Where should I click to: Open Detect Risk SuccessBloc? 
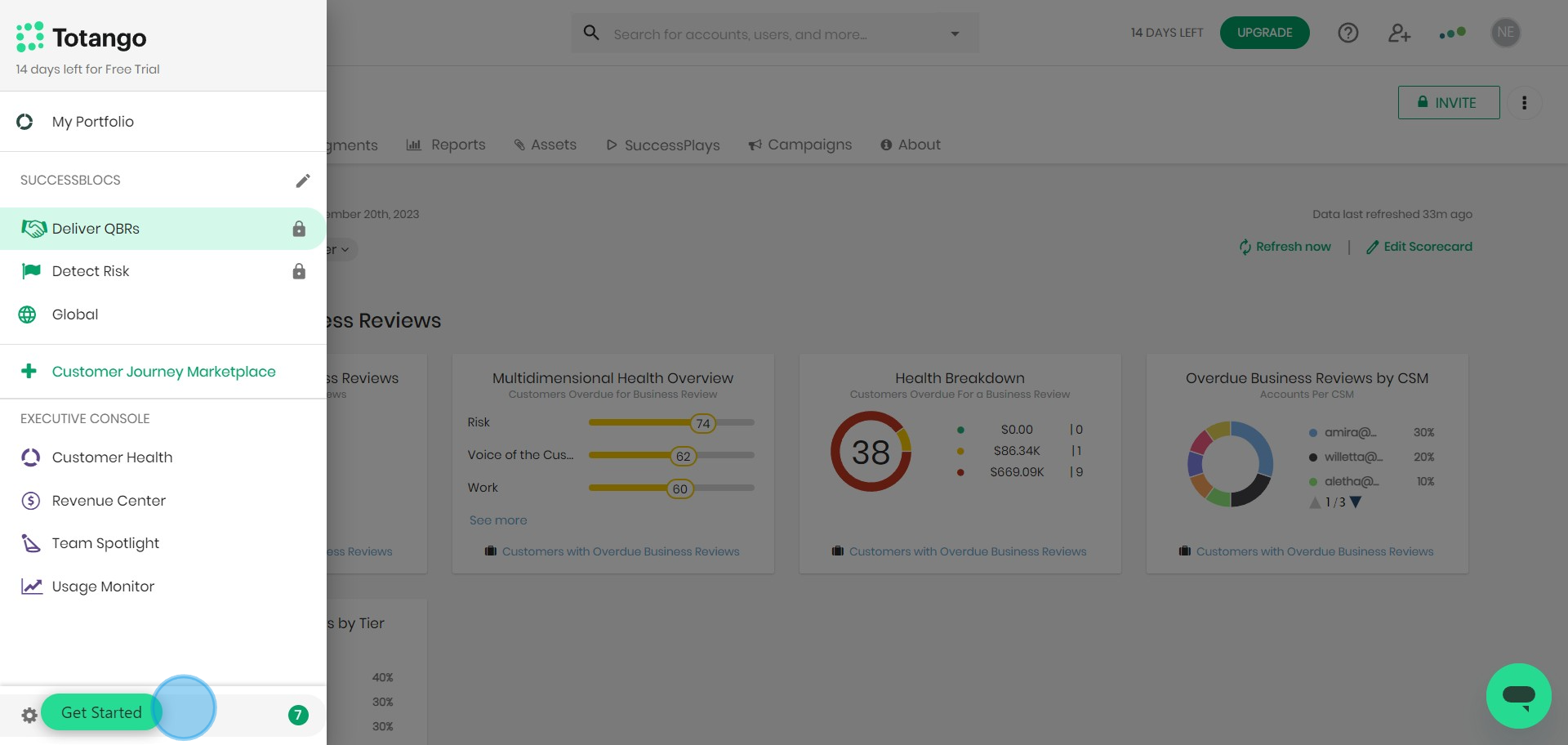pyautogui.click(x=163, y=271)
